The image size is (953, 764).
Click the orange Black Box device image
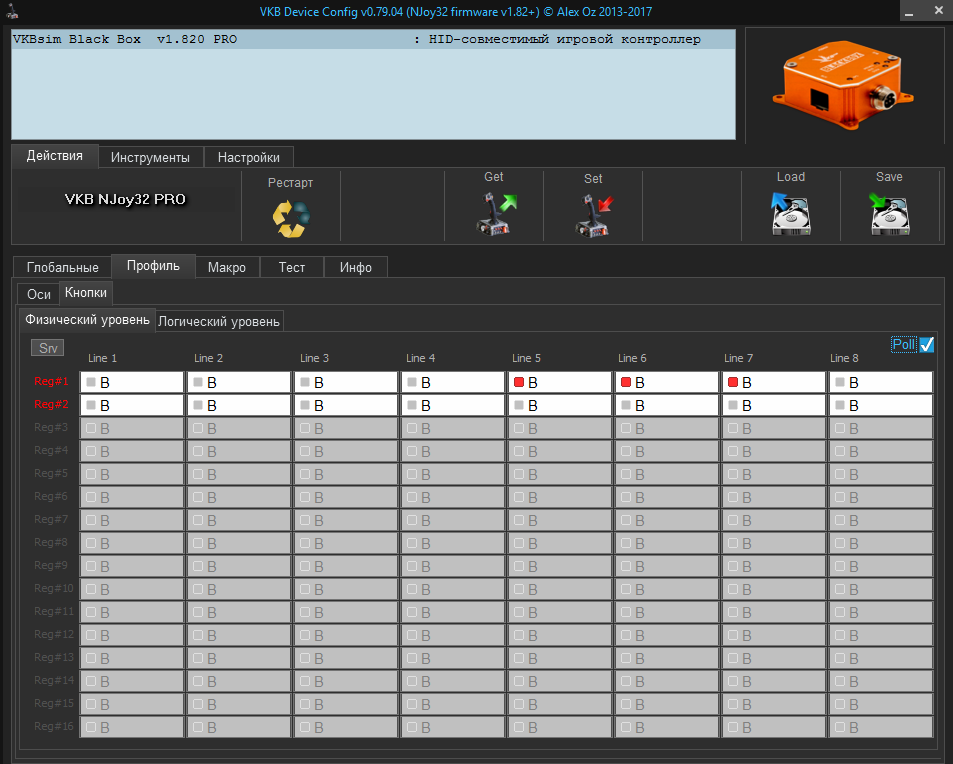(843, 84)
